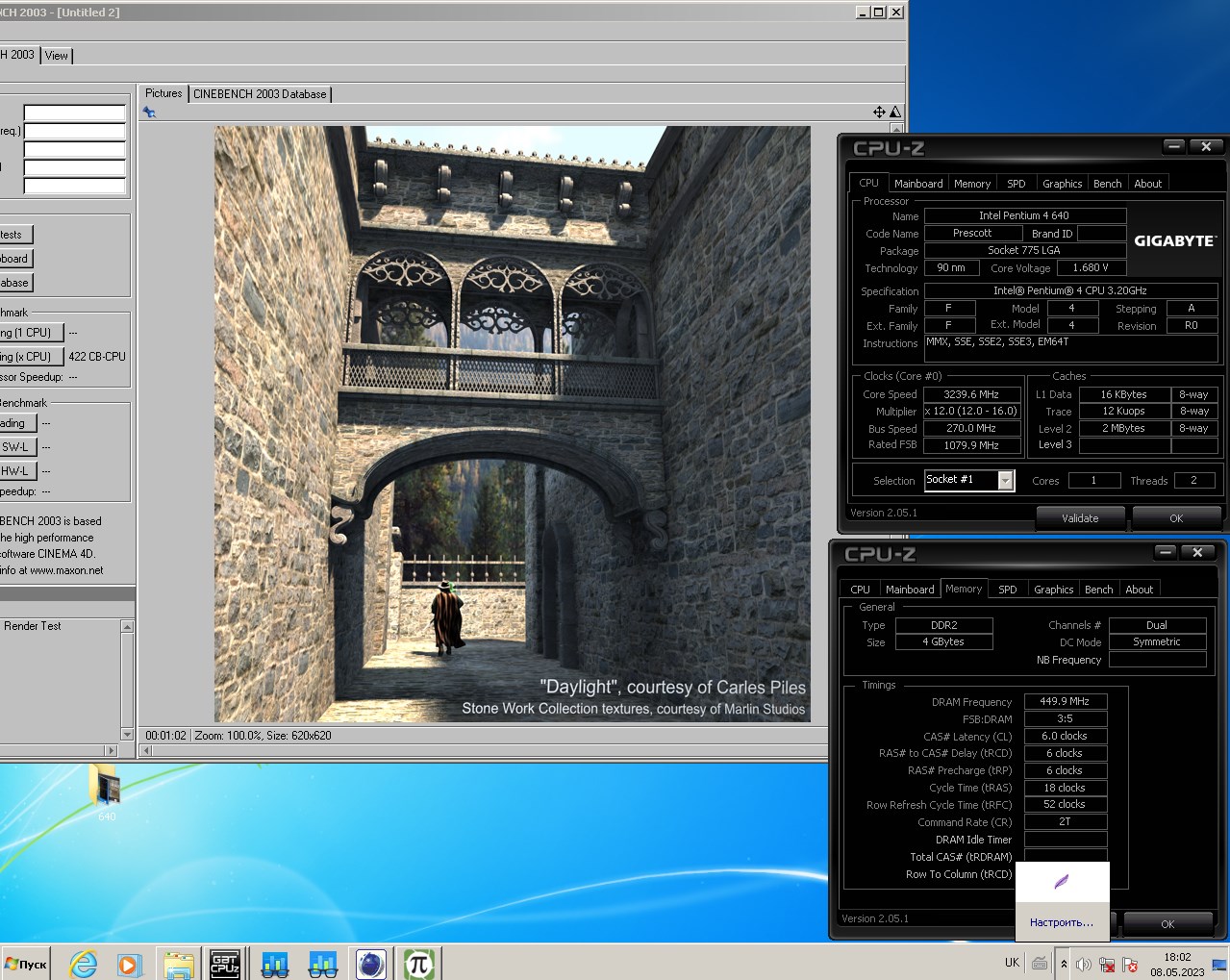The width and height of the screenshot is (1230, 980).
Task: Click the Validate button in CPU-Z
Action: [x=1080, y=518]
